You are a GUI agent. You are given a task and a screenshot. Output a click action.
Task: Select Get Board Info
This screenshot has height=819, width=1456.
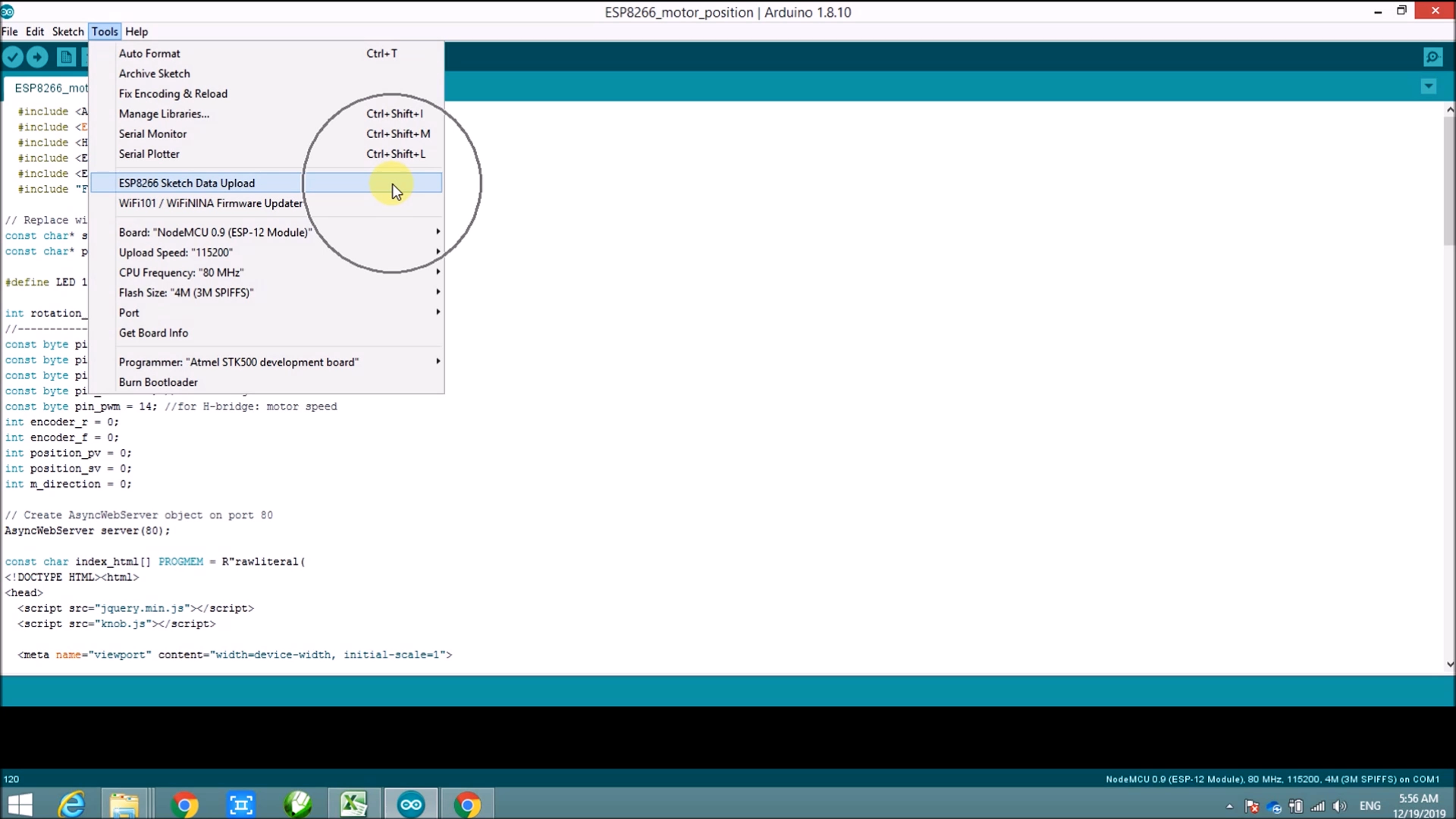click(x=266, y=333)
